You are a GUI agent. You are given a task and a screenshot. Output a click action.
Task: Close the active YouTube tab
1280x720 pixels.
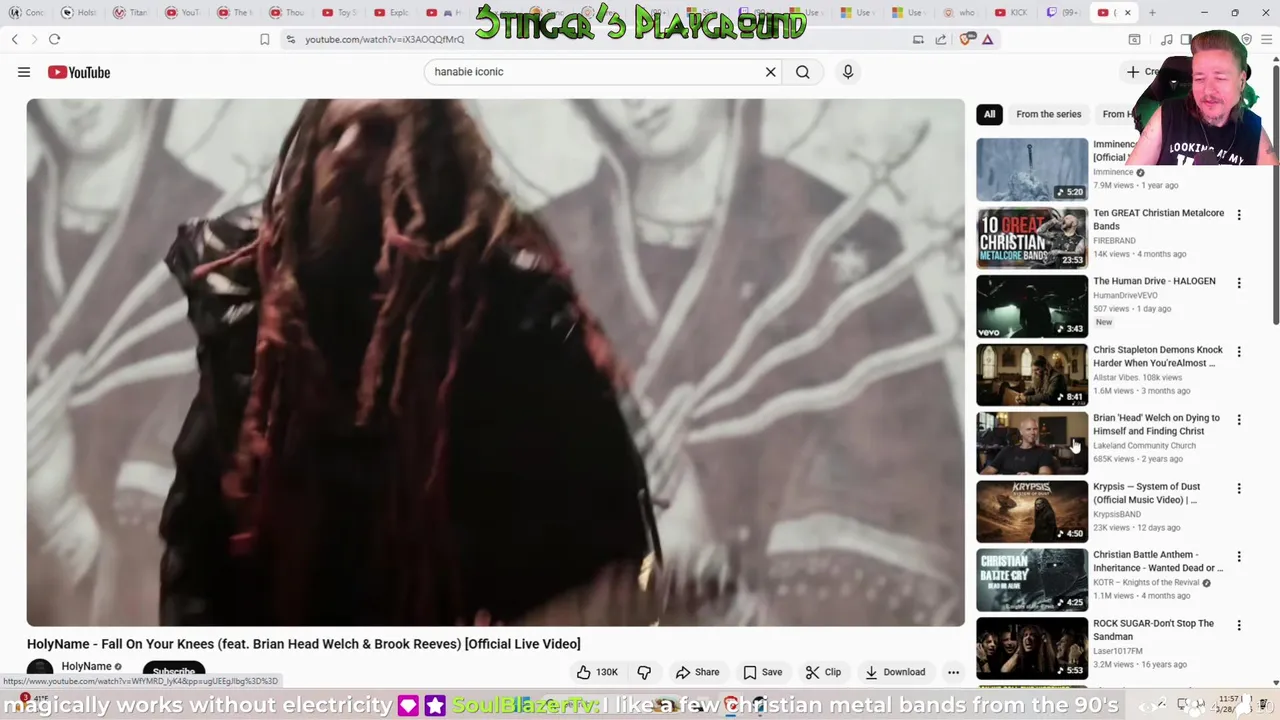(x=1127, y=13)
